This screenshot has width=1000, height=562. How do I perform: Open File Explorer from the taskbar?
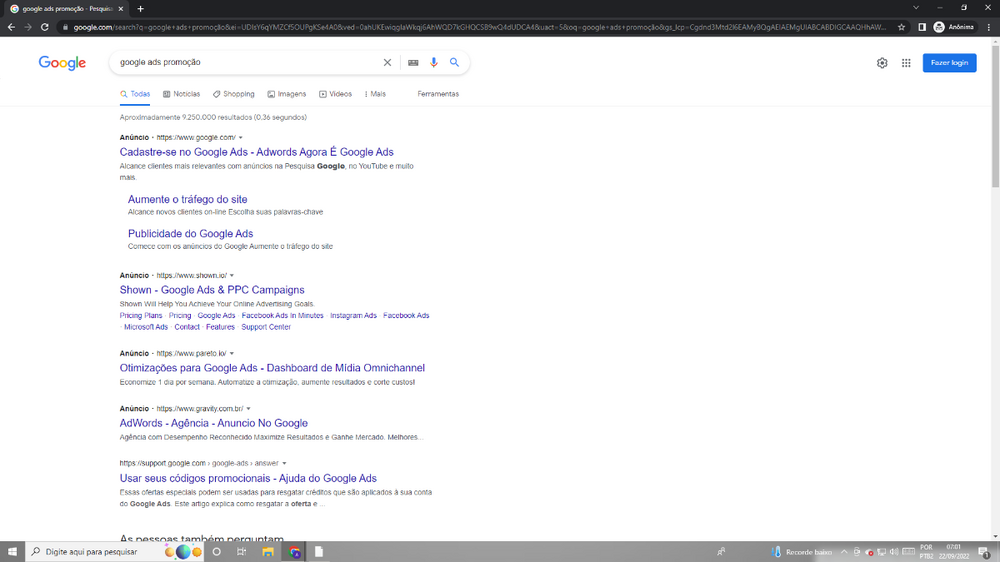coord(268,552)
